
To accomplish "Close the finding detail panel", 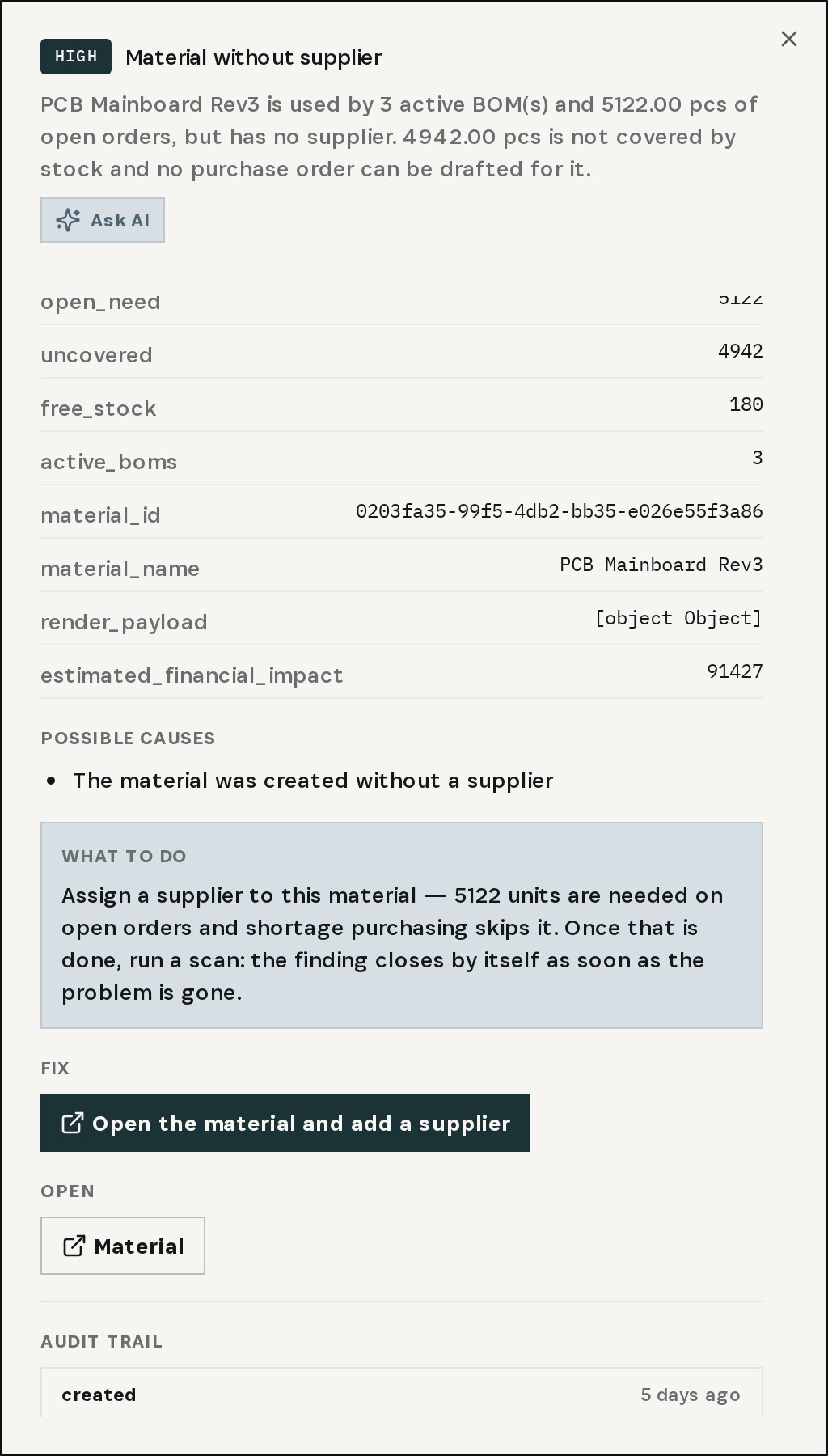I will click(x=789, y=39).
